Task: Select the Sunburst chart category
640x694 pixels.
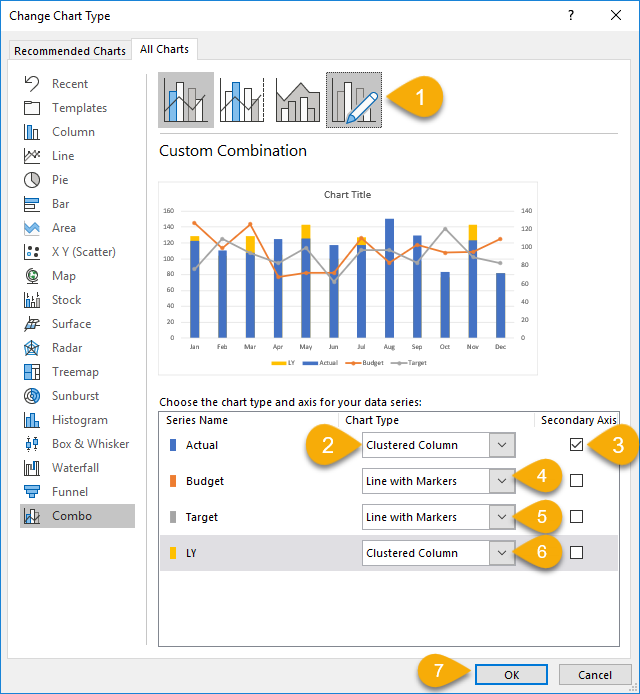Action: coord(75,396)
